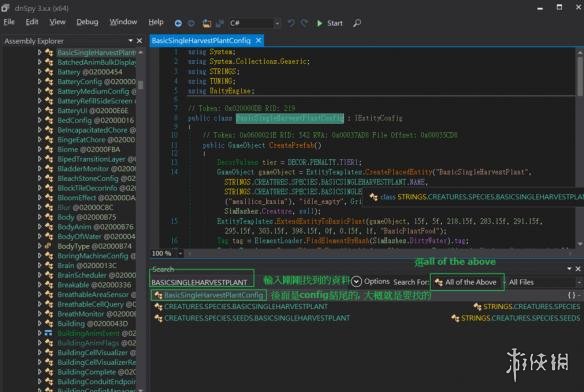Open the Window menu
584x392 pixels.
click(123, 22)
